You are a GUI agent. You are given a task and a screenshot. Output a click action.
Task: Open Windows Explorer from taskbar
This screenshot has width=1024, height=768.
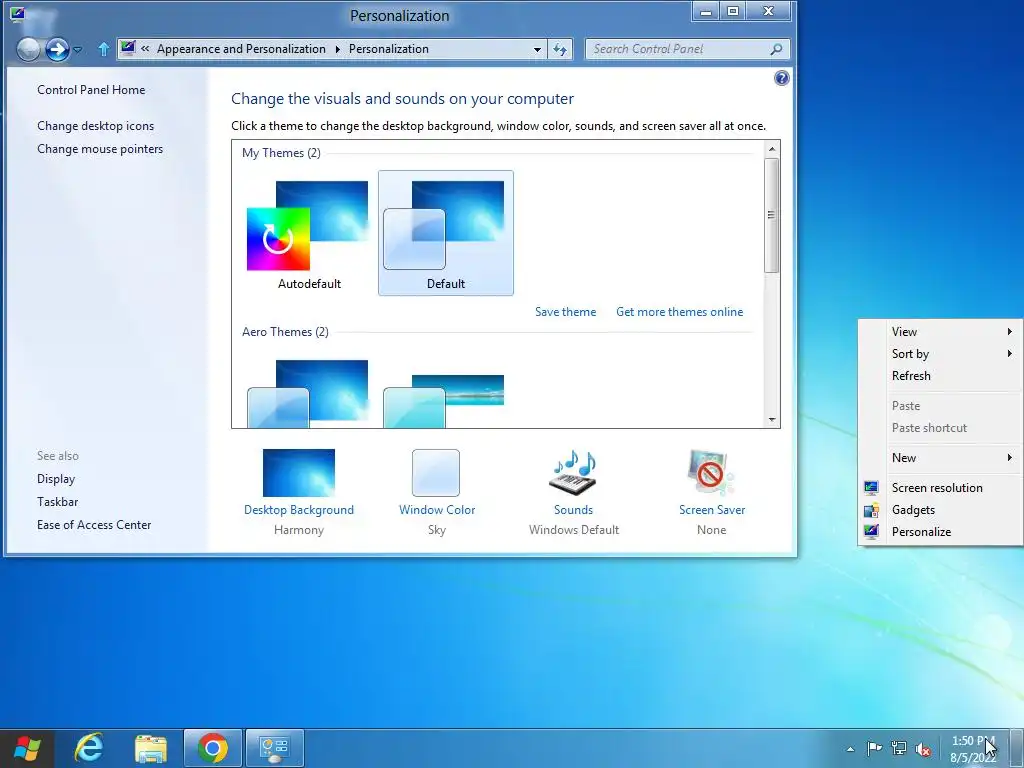coord(150,748)
